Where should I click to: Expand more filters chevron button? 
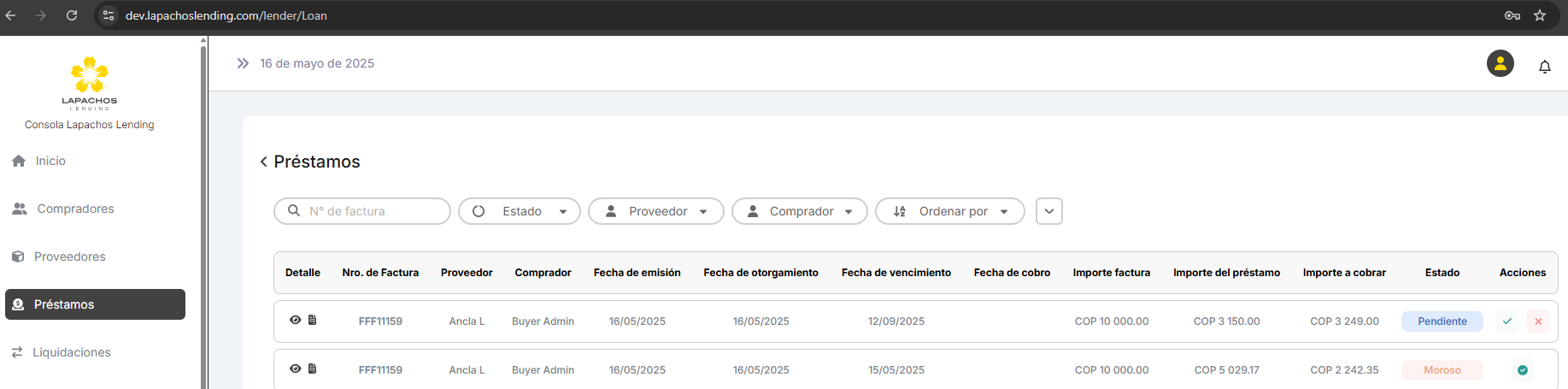pyautogui.click(x=1049, y=211)
